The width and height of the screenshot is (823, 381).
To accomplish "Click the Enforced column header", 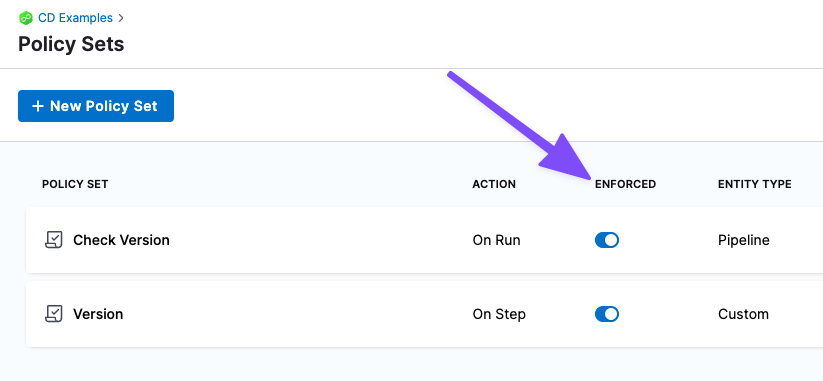I will click(625, 184).
